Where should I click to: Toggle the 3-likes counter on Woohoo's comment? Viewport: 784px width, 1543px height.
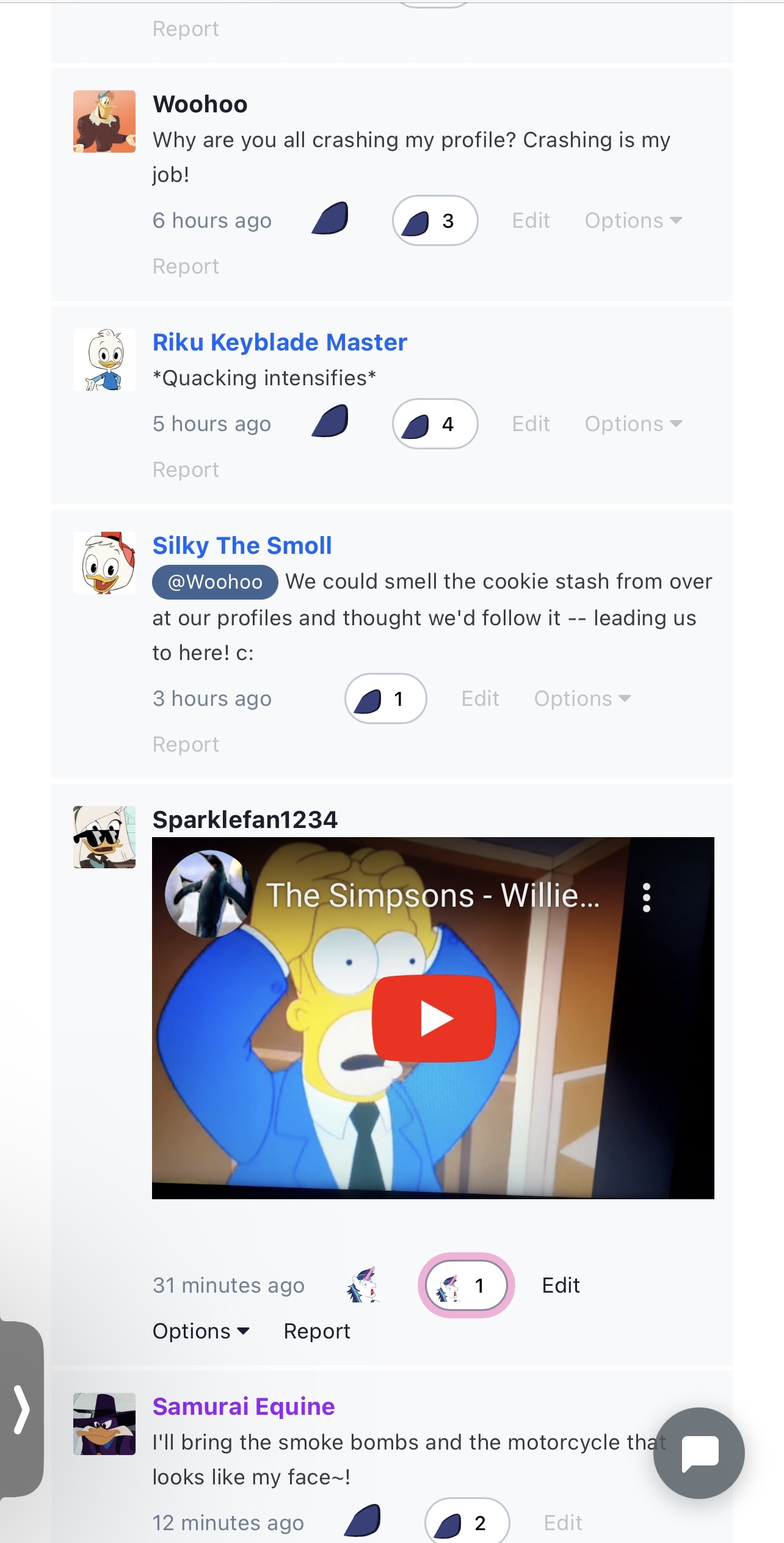pyautogui.click(x=435, y=220)
